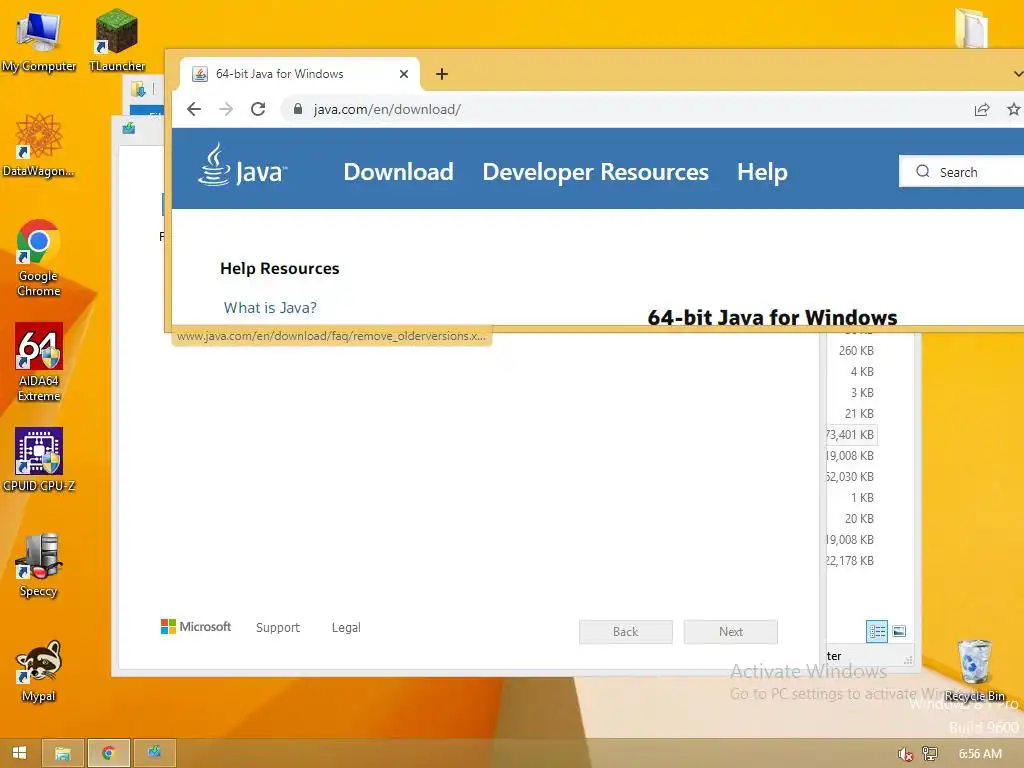The width and height of the screenshot is (1024, 768).
Task: Switch to Chrome in the taskbar
Action: point(108,753)
